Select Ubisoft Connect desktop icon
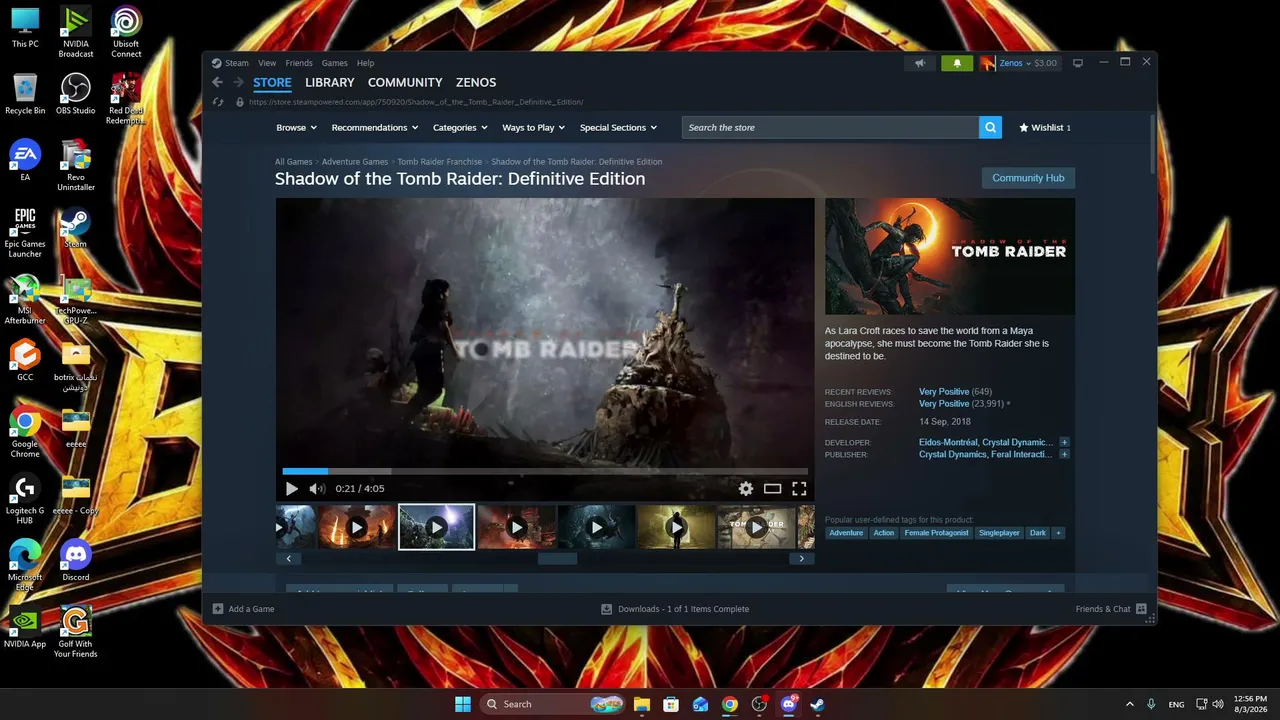The height and width of the screenshot is (720, 1280). point(126,33)
